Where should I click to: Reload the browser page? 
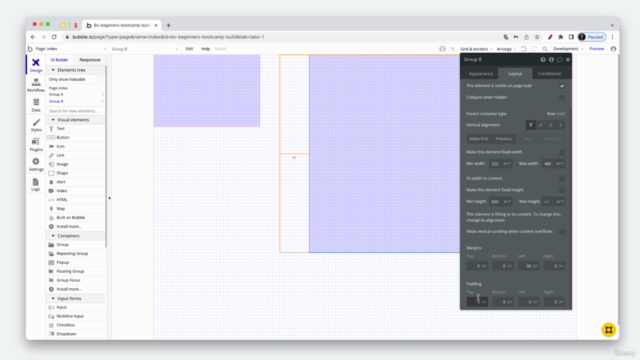click(54, 37)
